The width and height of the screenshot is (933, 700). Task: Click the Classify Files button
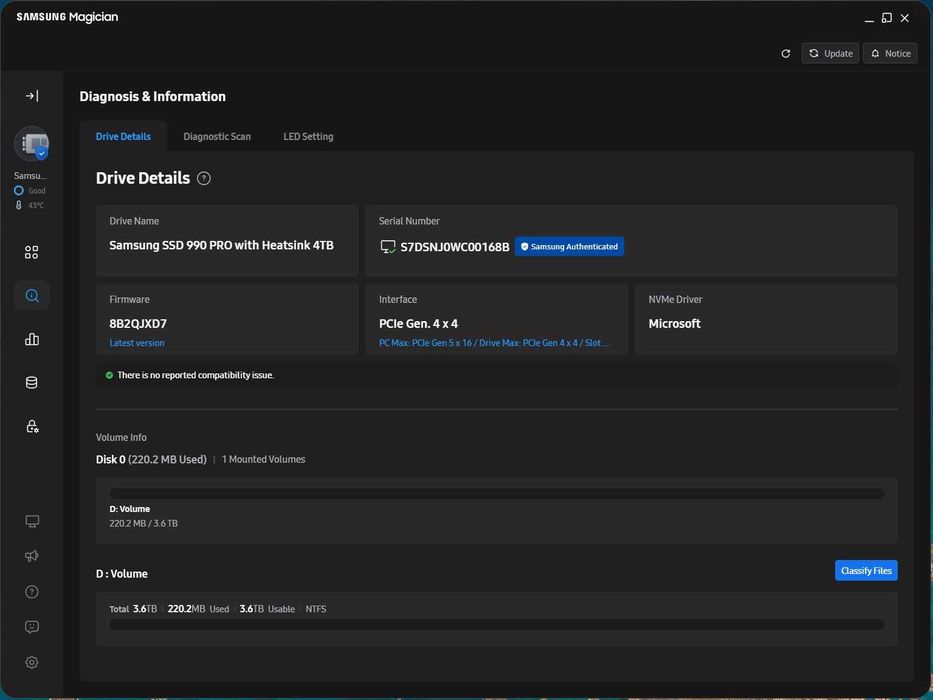pos(866,570)
